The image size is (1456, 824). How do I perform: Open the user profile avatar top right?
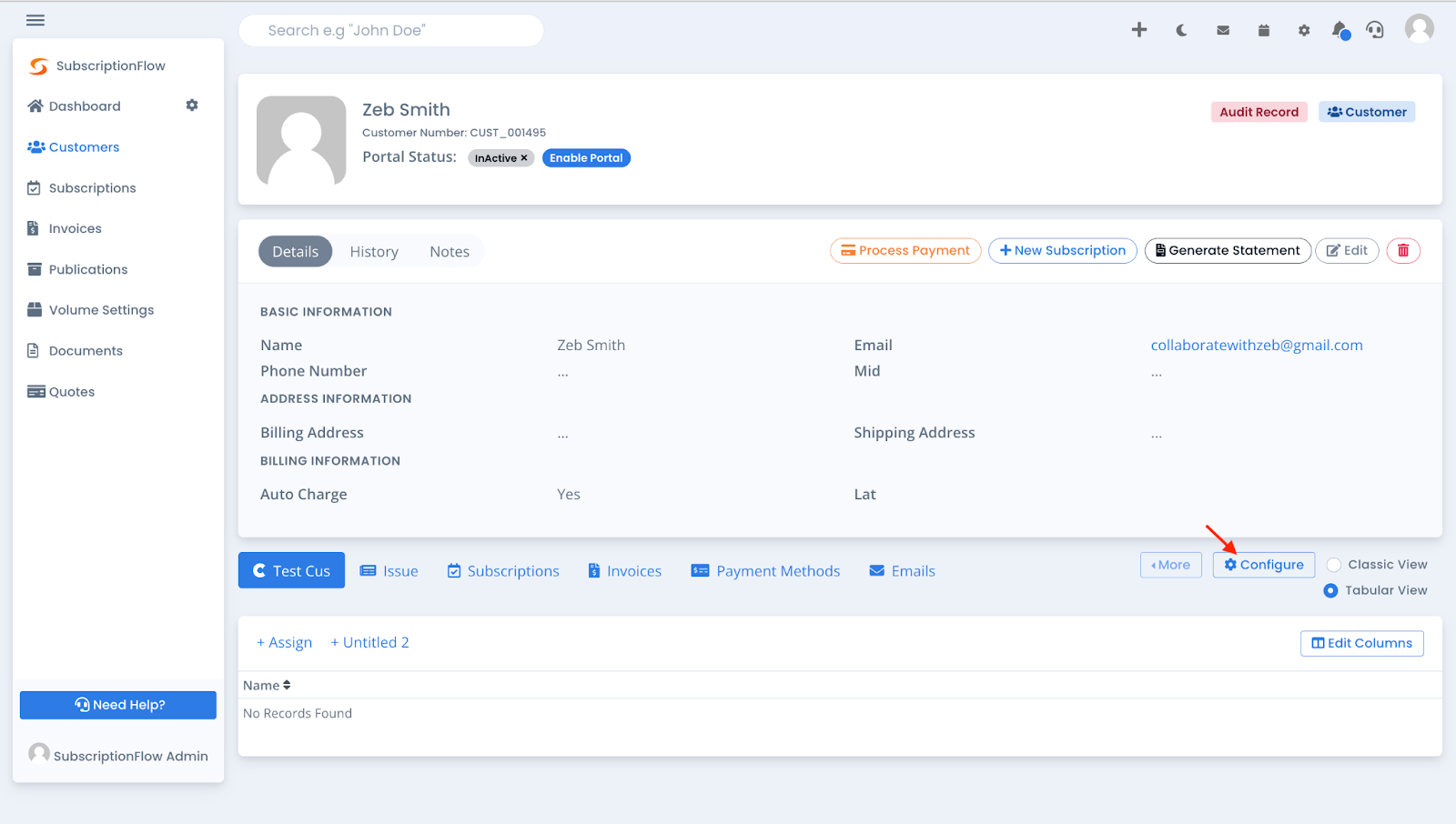[1419, 28]
